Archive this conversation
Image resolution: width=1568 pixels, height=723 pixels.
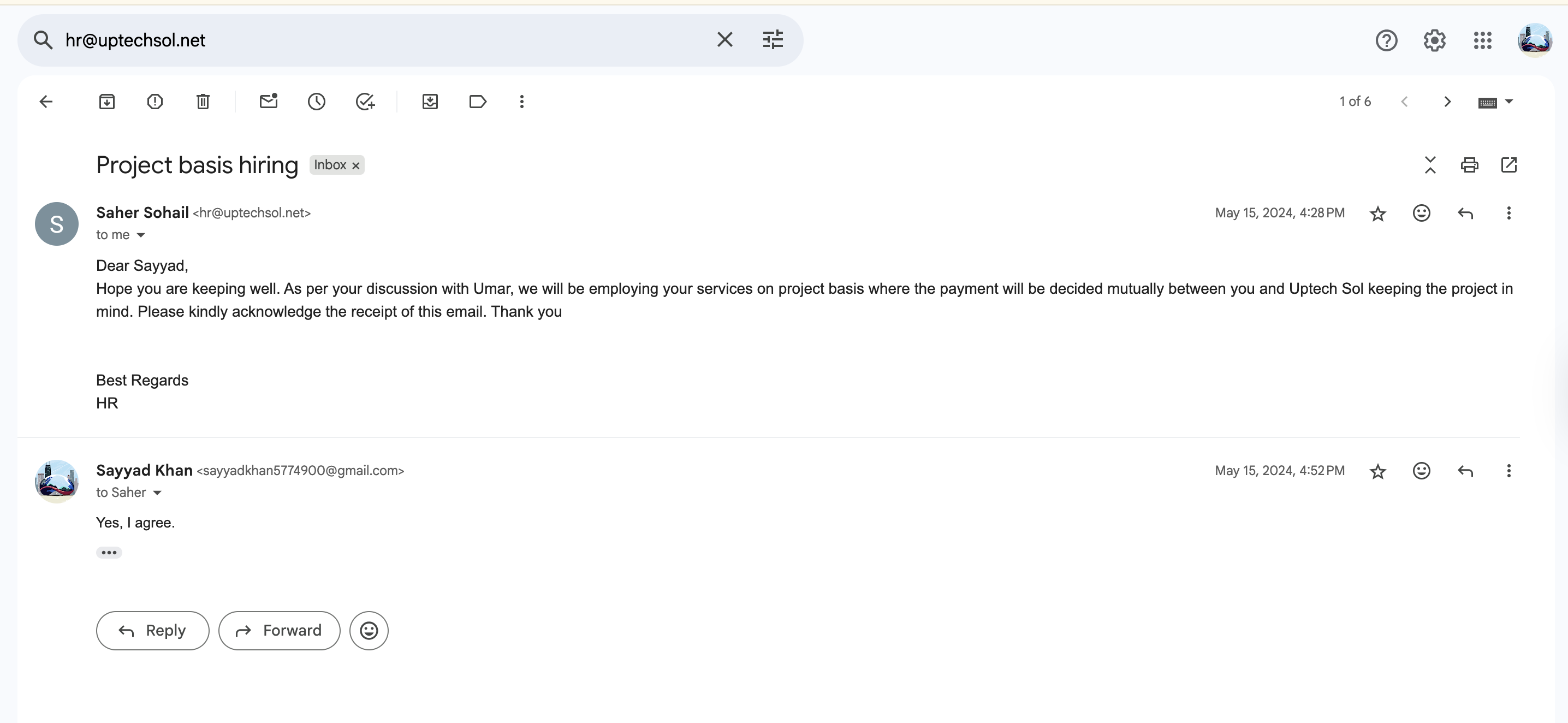tap(106, 102)
